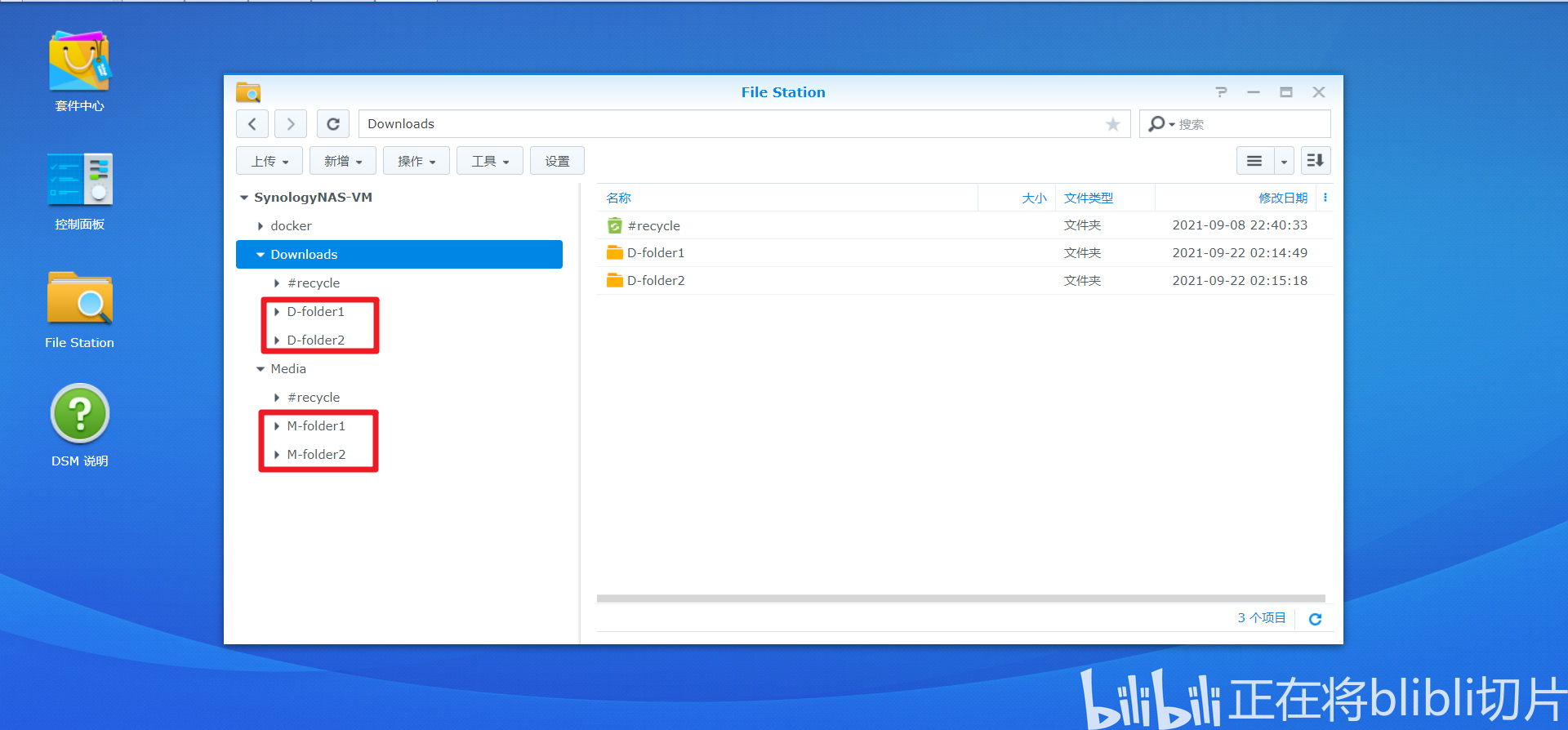Expand M-folder1 tree node arrow

[x=277, y=426]
